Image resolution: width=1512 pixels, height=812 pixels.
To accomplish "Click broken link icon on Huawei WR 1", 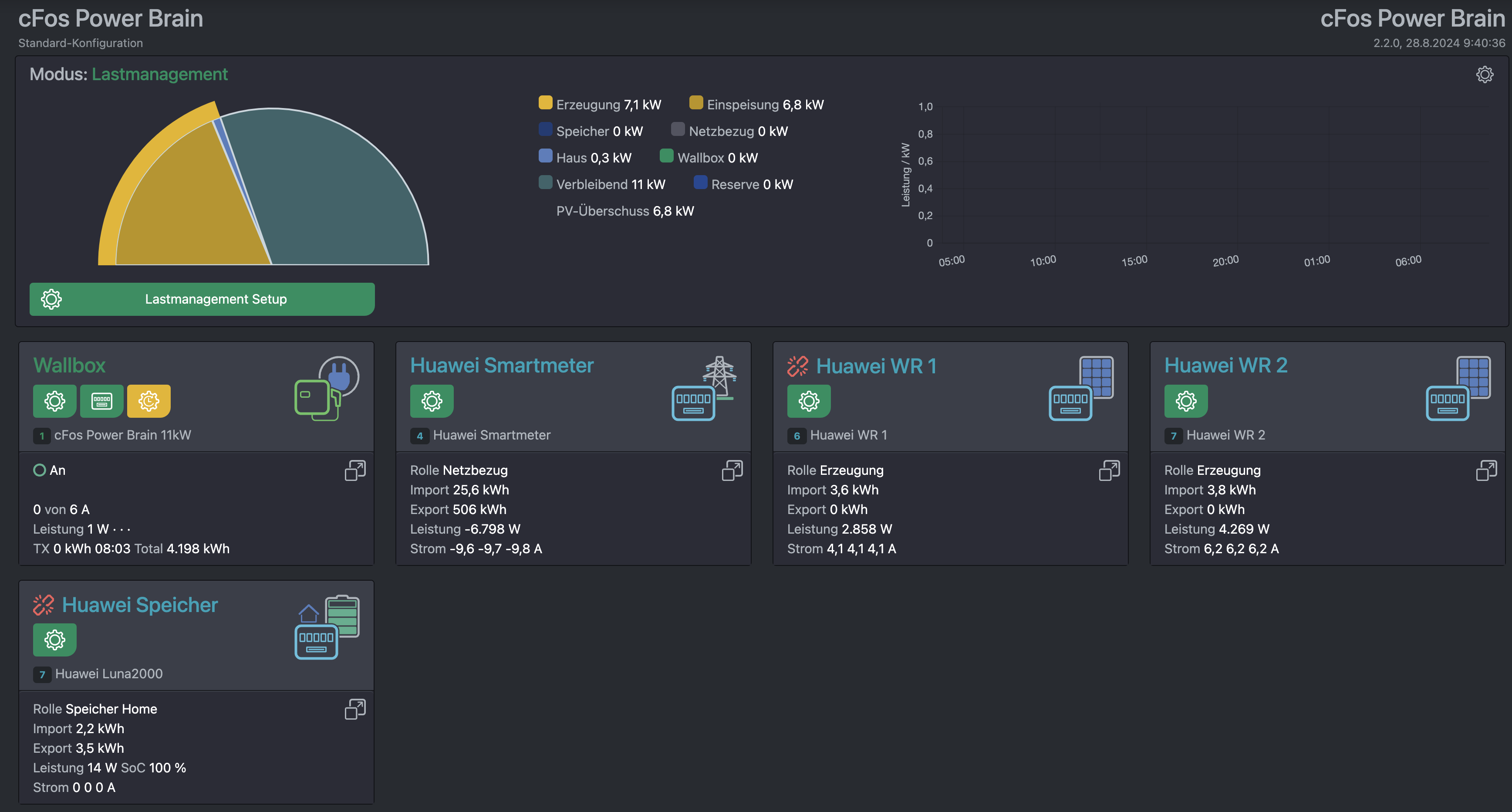I will tap(798, 366).
